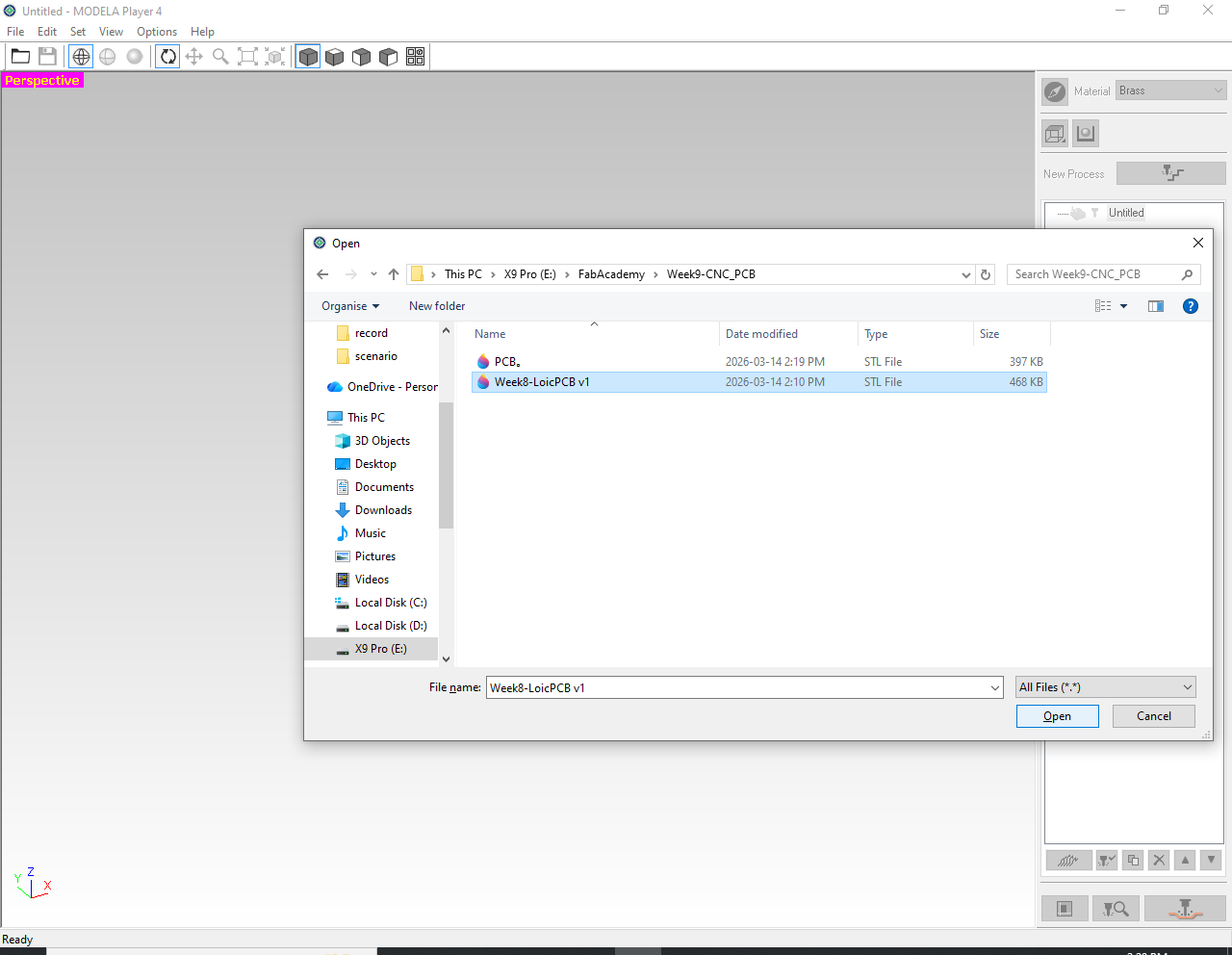
Task: Open the model box icon in right panel
Action: point(1056,134)
